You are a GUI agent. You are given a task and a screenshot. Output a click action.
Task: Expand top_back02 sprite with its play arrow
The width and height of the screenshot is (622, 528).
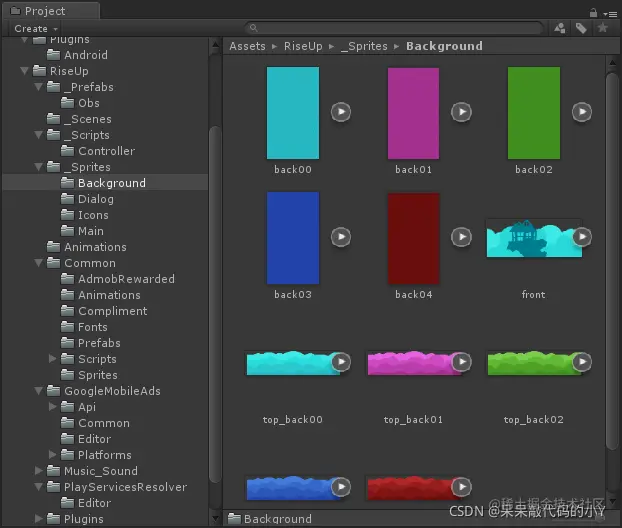pyautogui.click(x=582, y=362)
